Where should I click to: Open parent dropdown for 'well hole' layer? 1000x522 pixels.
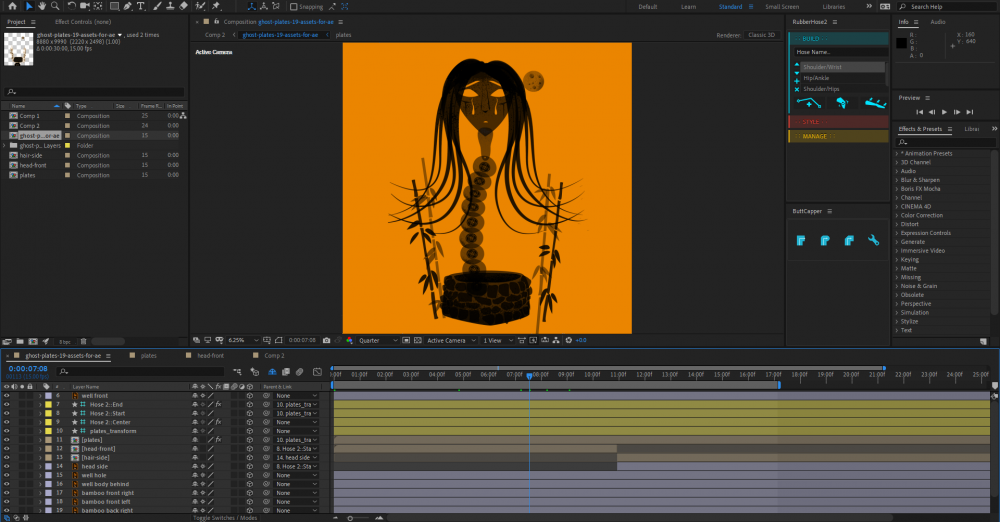[297, 475]
